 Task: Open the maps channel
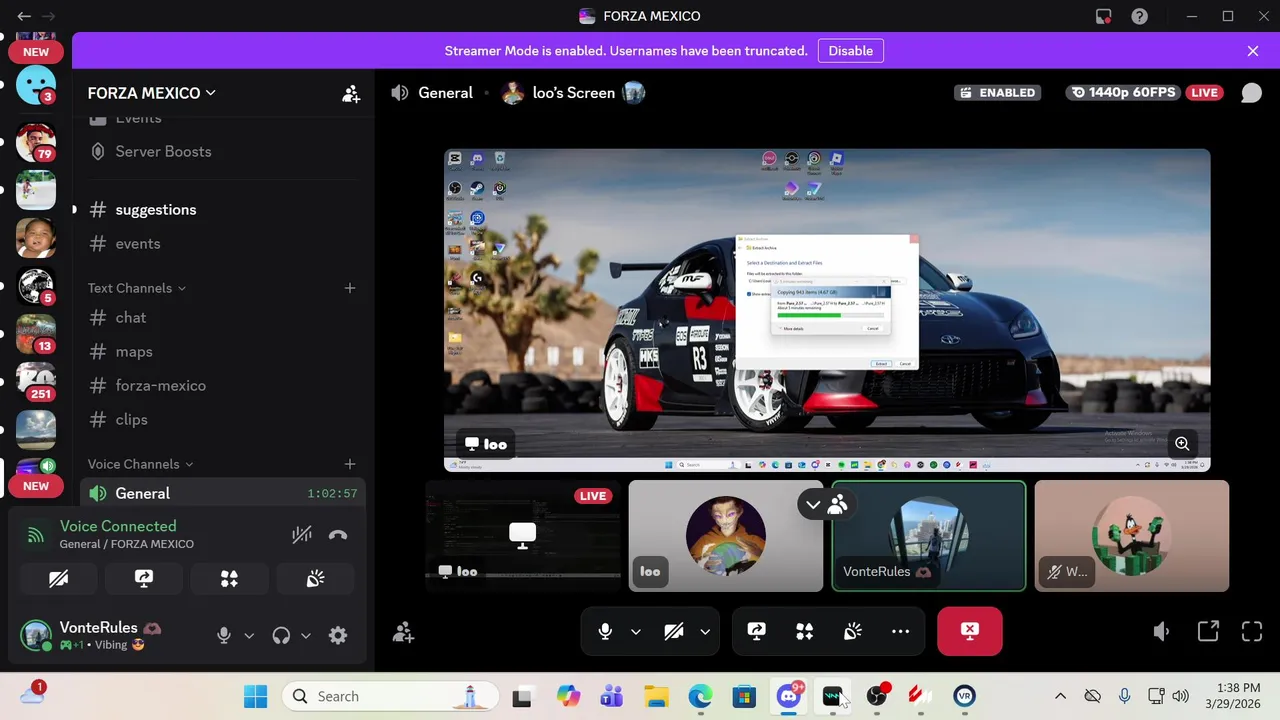pyautogui.click(x=222, y=352)
